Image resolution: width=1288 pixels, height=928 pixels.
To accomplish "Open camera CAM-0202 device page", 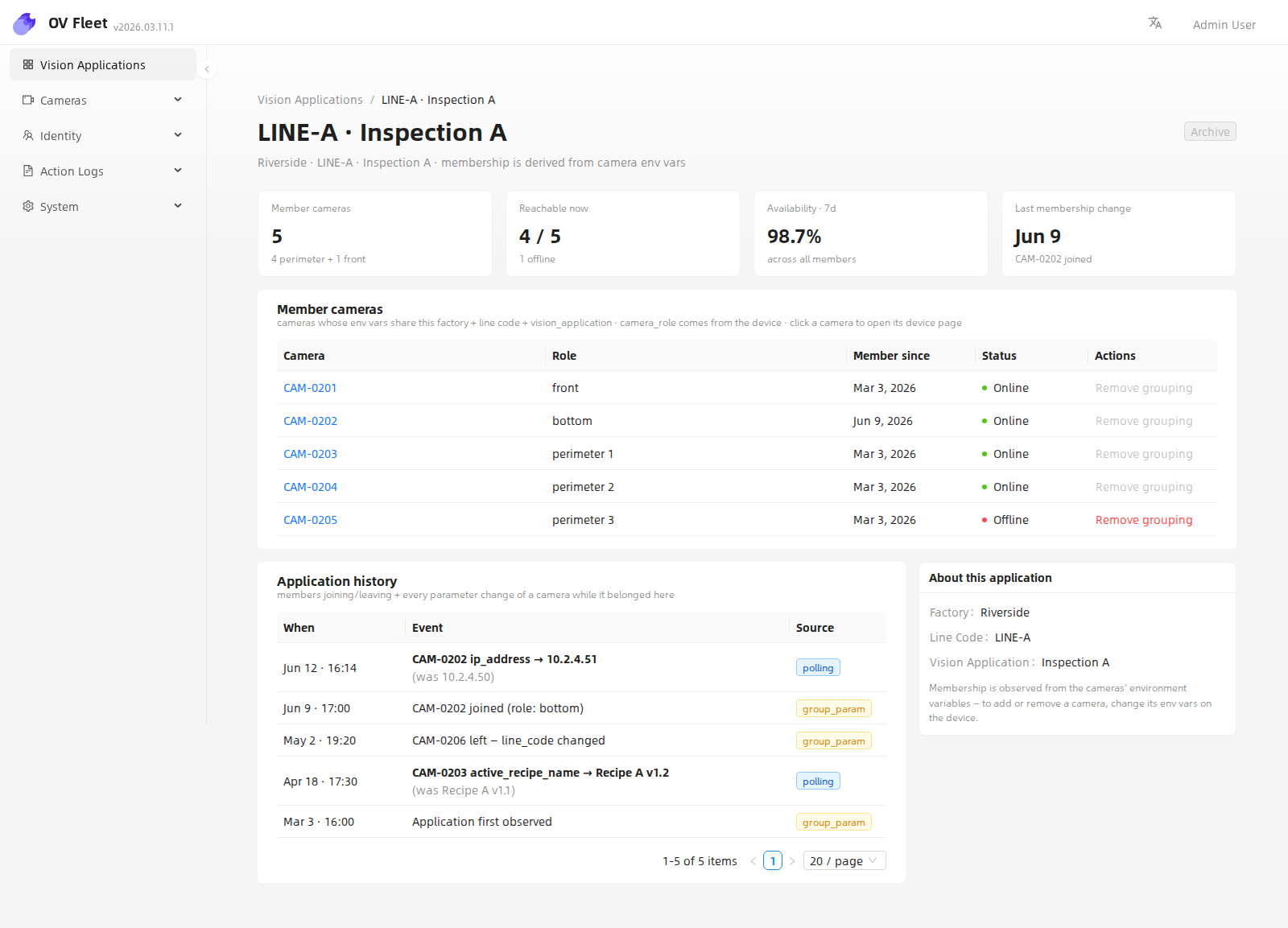I will [x=310, y=421].
